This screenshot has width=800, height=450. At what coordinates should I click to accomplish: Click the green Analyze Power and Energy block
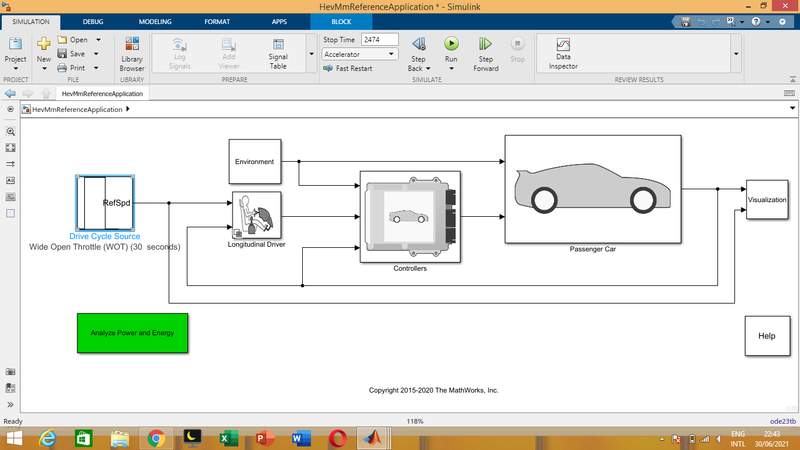pyautogui.click(x=132, y=332)
